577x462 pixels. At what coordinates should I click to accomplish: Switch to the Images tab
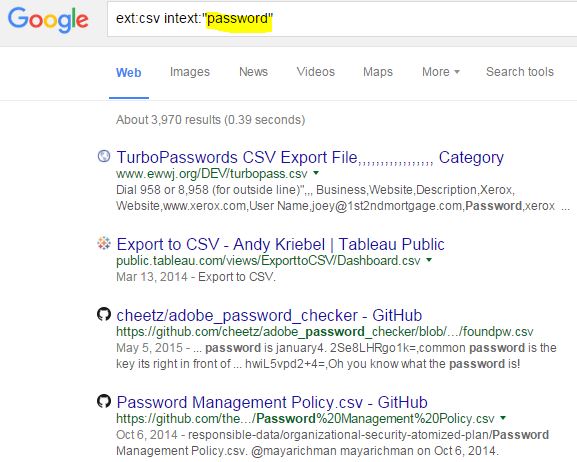(x=190, y=72)
